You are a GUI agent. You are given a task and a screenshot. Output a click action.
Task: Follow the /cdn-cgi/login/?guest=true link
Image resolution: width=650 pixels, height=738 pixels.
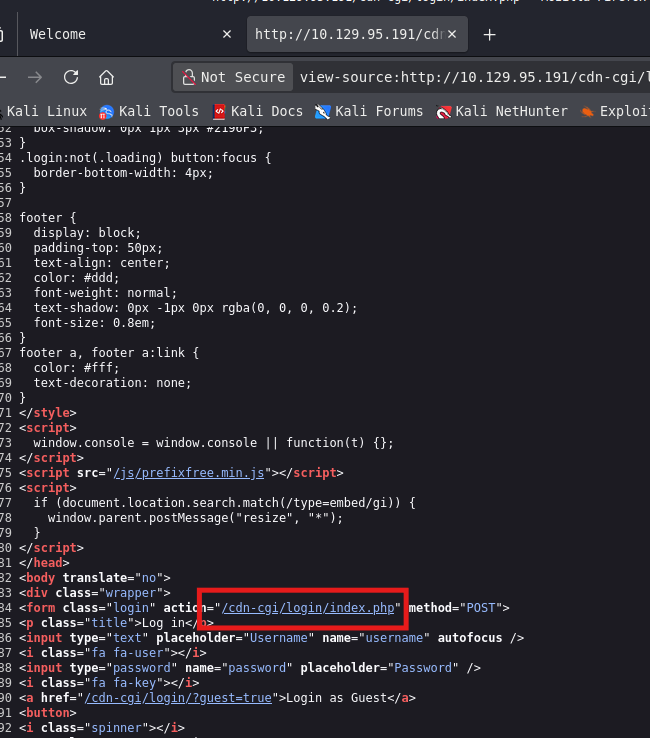[178, 698]
